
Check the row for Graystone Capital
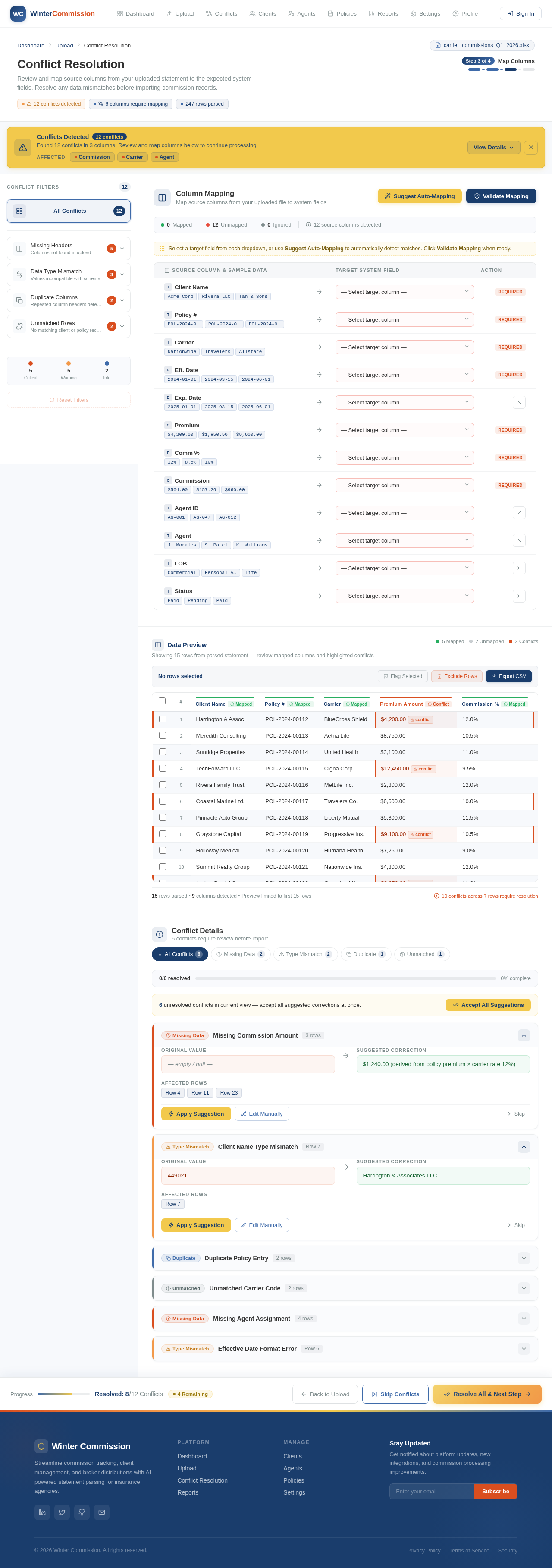click(162, 834)
